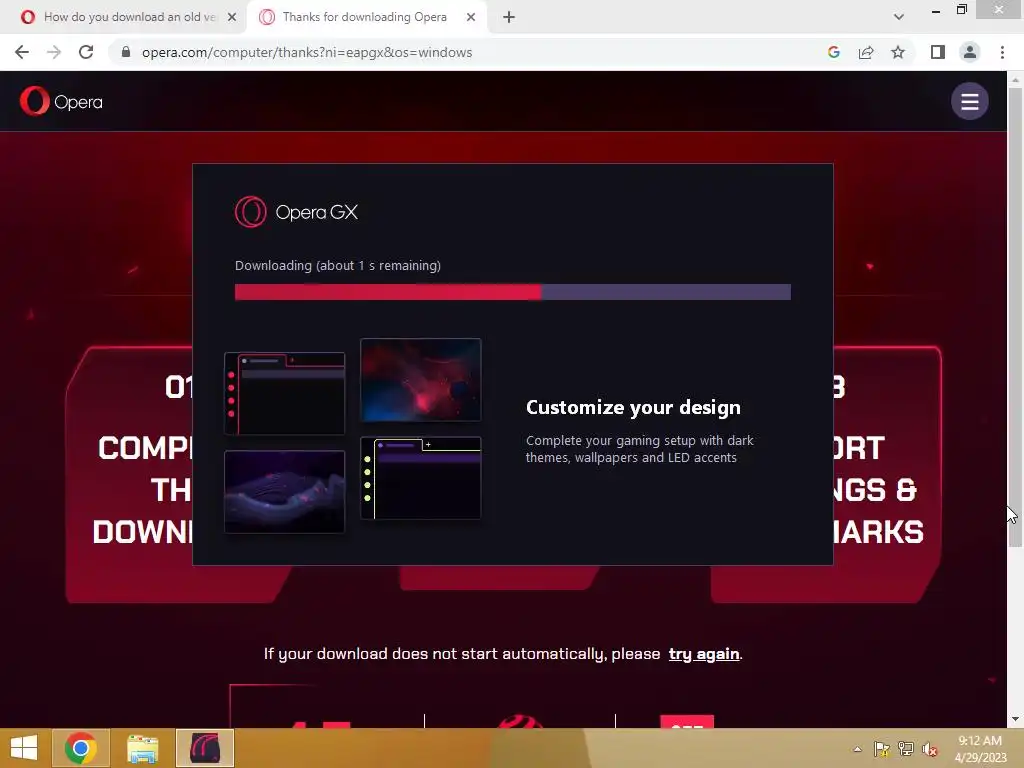Share this page using share icon
Image resolution: width=1024 pixels, height=768 pixels.
point(866,52)
